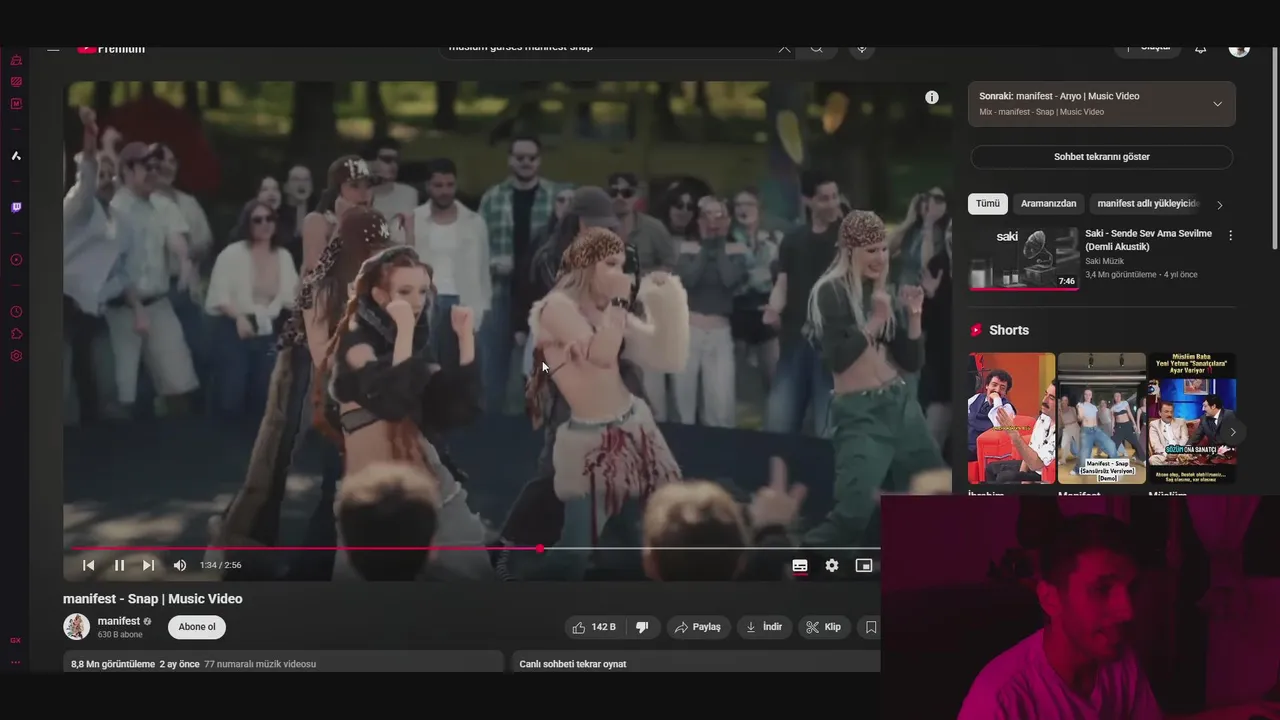Expand description with 8,8 Mn görüntüleme
The height and width of the screenshot is (720, 1280).
[283, 663]
